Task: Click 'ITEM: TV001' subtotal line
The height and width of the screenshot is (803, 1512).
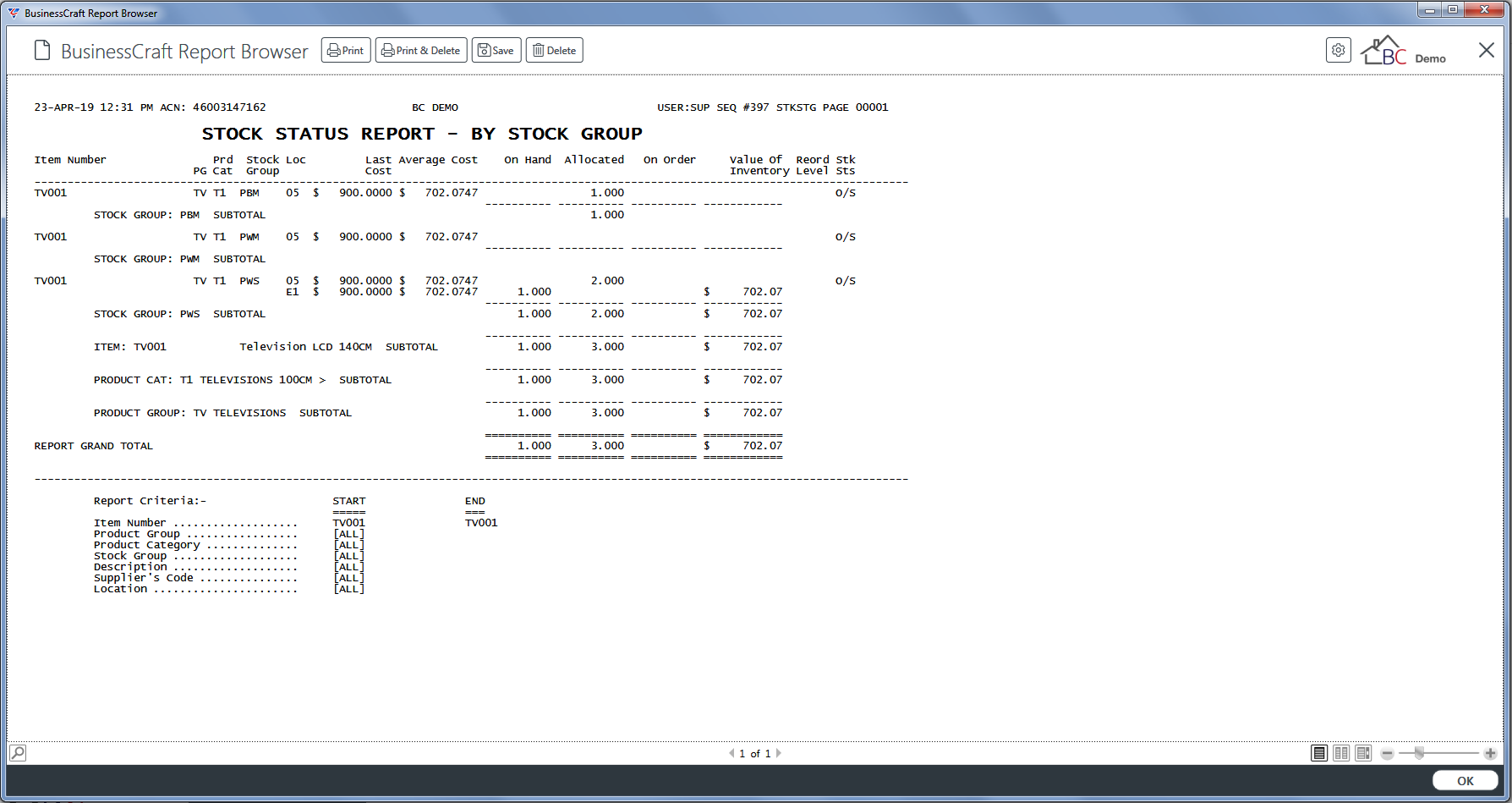Action: (x=266, y=347)
